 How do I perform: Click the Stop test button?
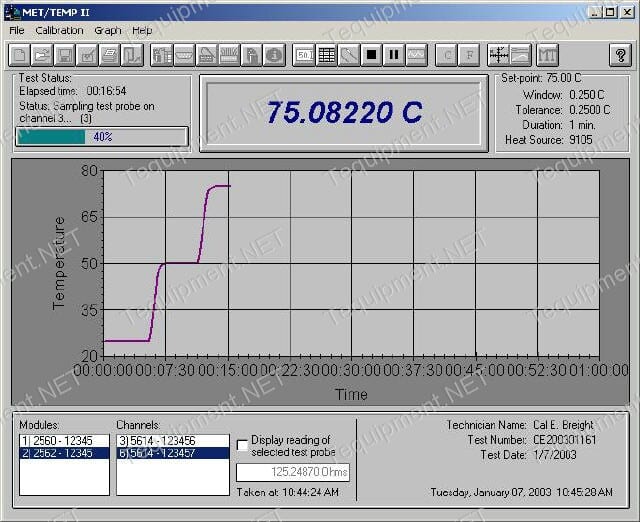pyautogui.click(x=371, y=54)
